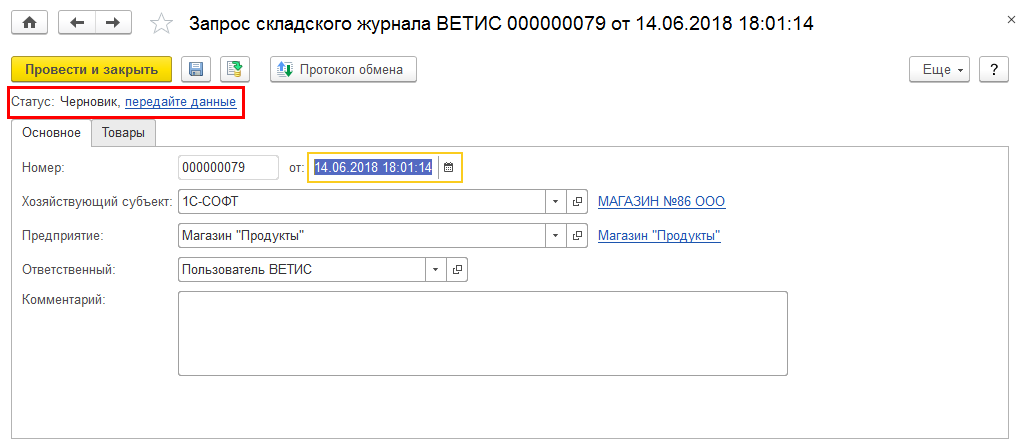
Task: Click the post document icon
Action: tap(234, 70)
